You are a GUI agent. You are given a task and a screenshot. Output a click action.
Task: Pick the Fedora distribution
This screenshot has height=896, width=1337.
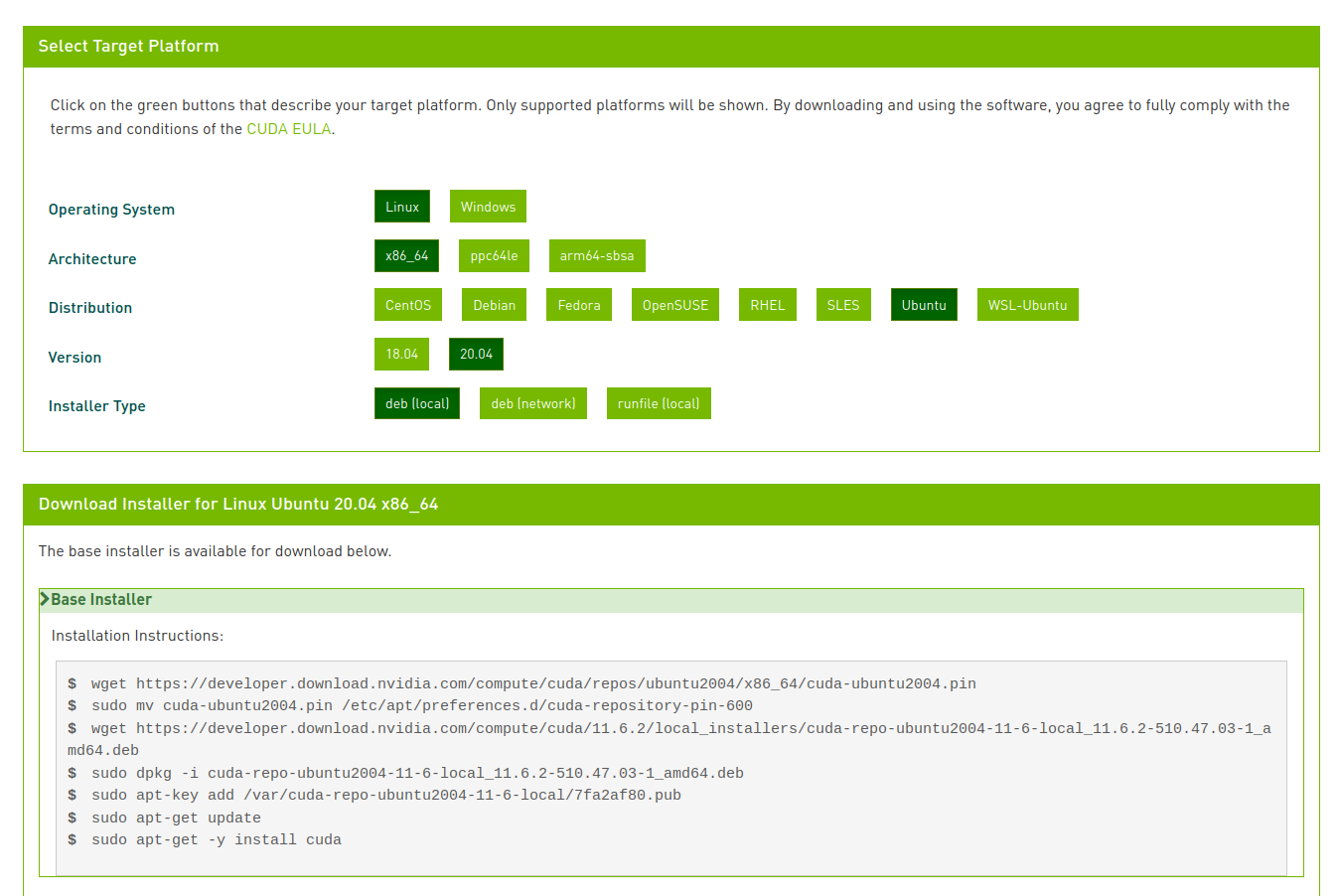tap(579, 305)
